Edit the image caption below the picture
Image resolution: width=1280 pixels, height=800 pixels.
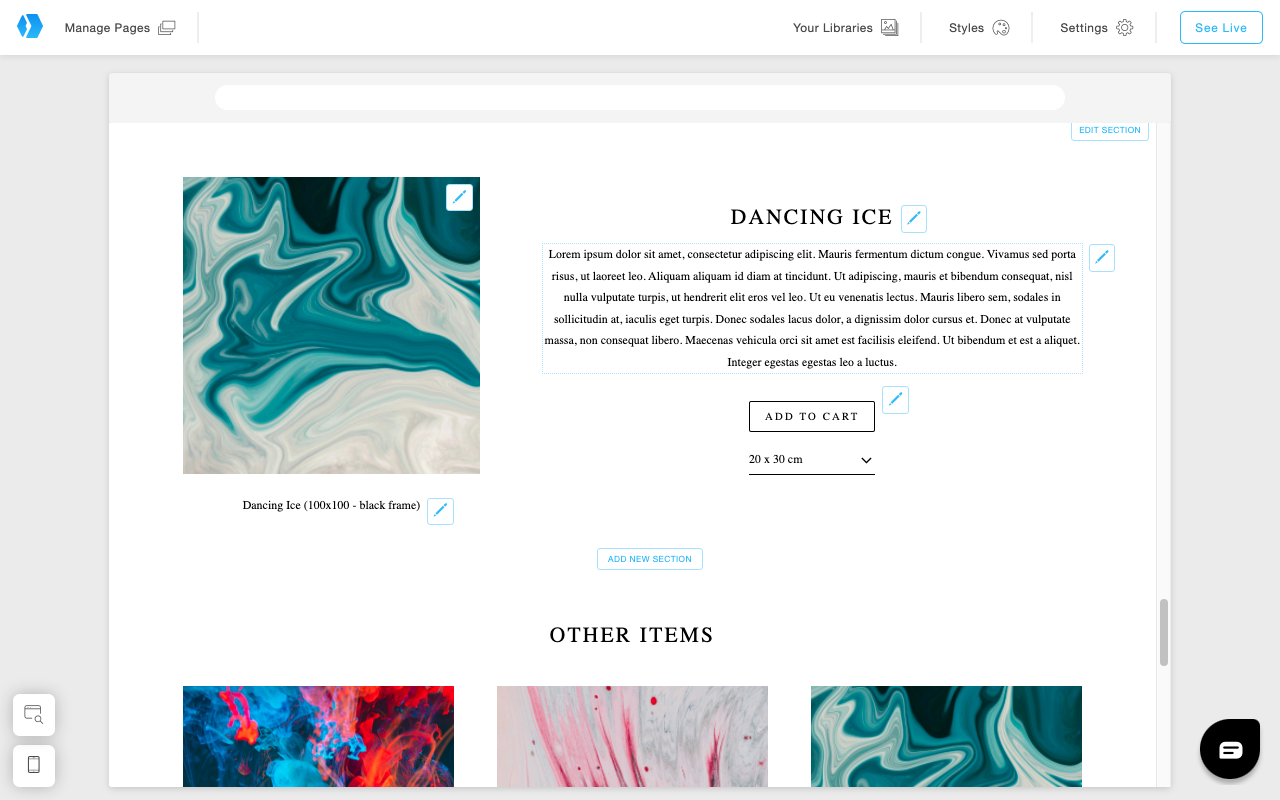point(440,511)
